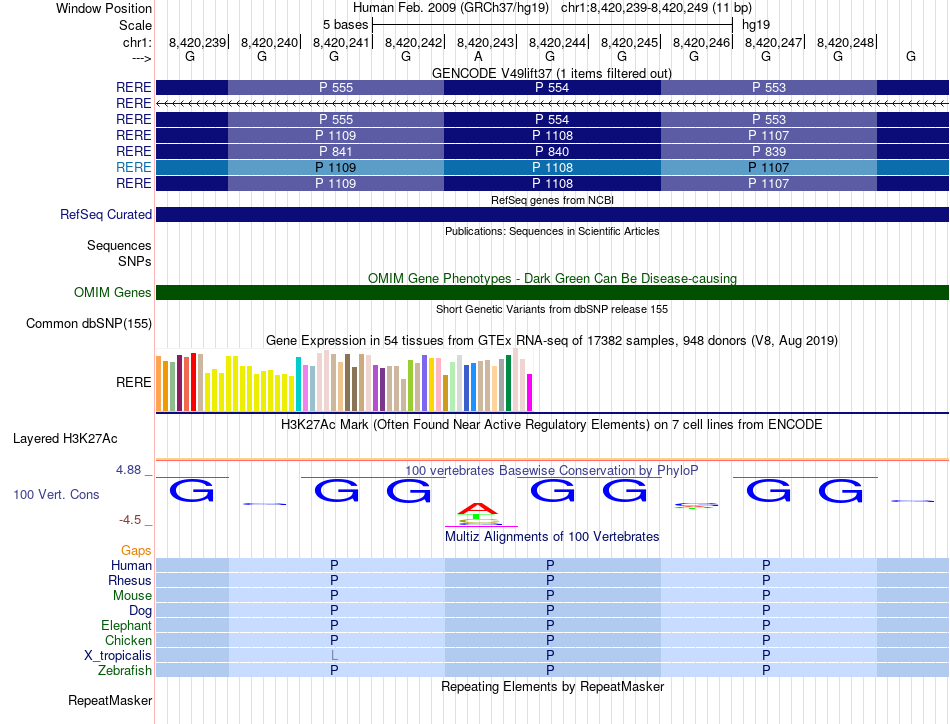
Task: Click the Human alignment row label
Action: pos(131,565)
